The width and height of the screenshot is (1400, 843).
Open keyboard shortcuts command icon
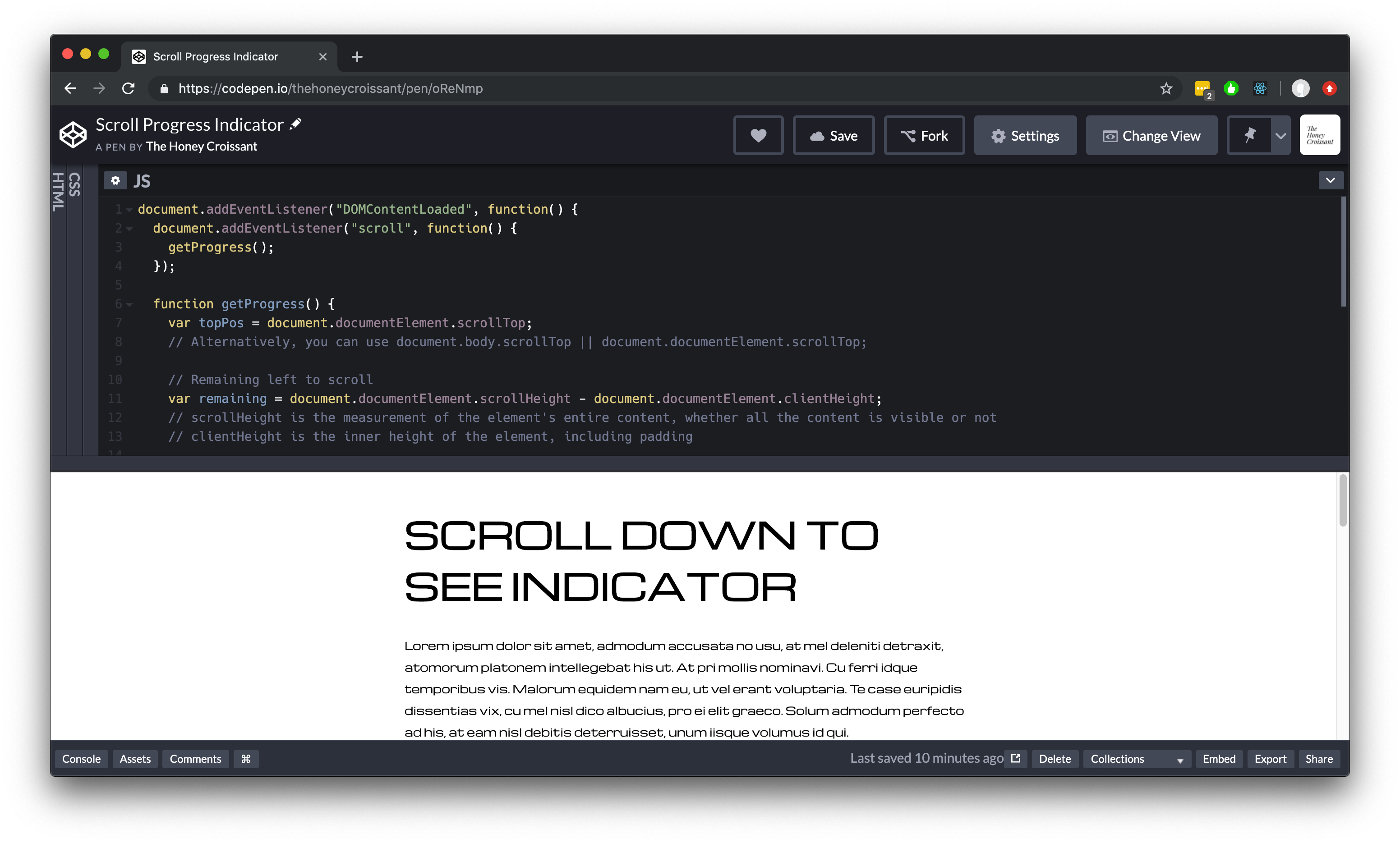click(245, 759)
